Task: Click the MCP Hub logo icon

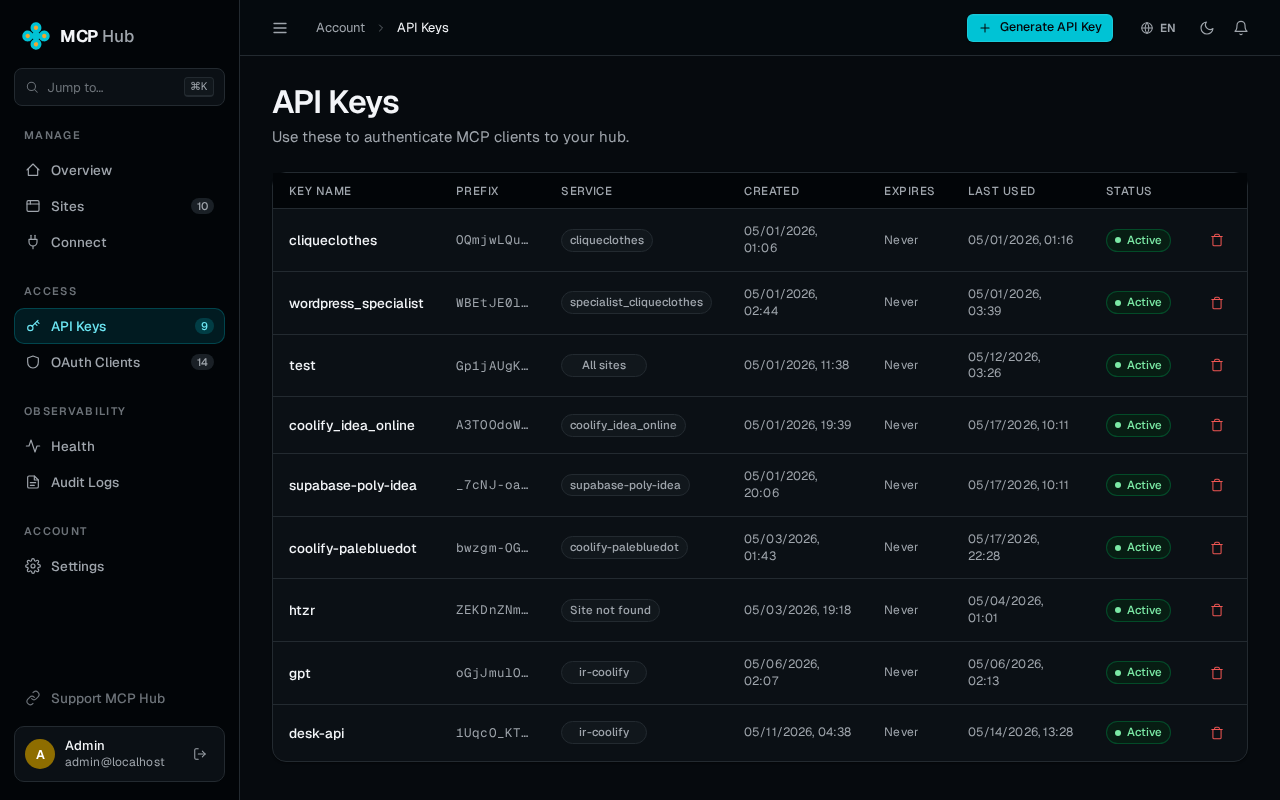Action: pyautogui.click(x=36, y=36)
